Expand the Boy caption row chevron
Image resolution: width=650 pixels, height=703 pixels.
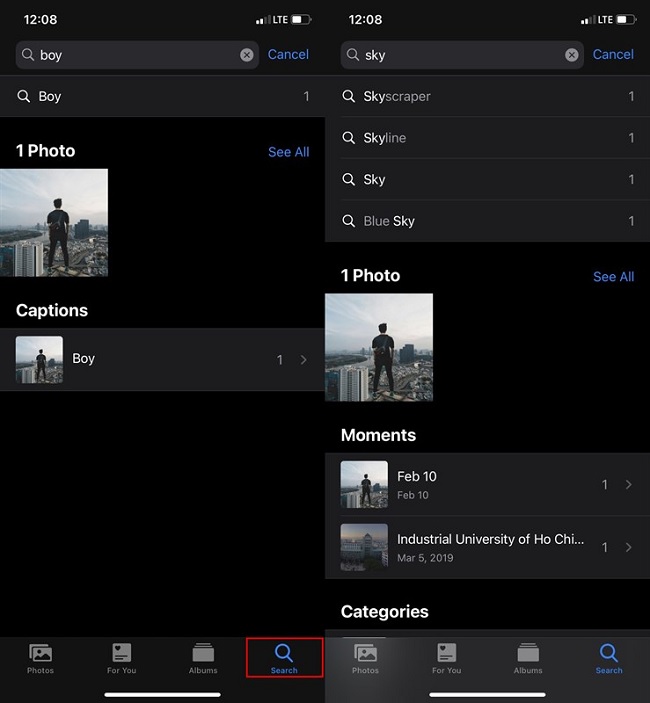pyautogui.click(x=303, y=360)
